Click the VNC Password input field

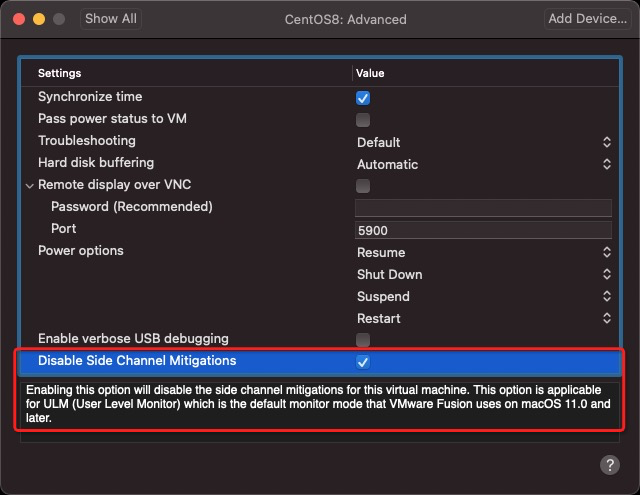[483, 208]
